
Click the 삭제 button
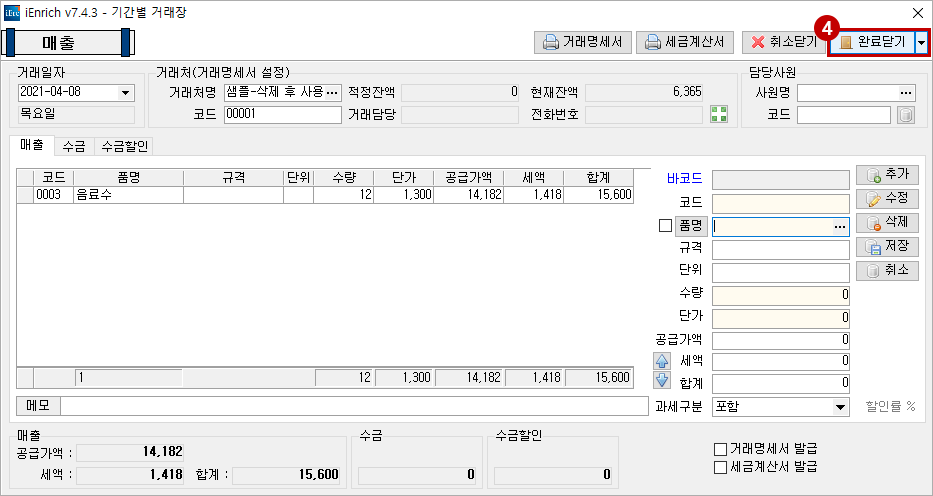pyautogui.click(x=887, y=222)
